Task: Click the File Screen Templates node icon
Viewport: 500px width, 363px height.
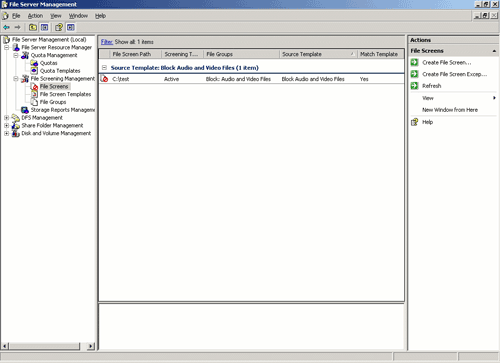Action: pos(34,94)
